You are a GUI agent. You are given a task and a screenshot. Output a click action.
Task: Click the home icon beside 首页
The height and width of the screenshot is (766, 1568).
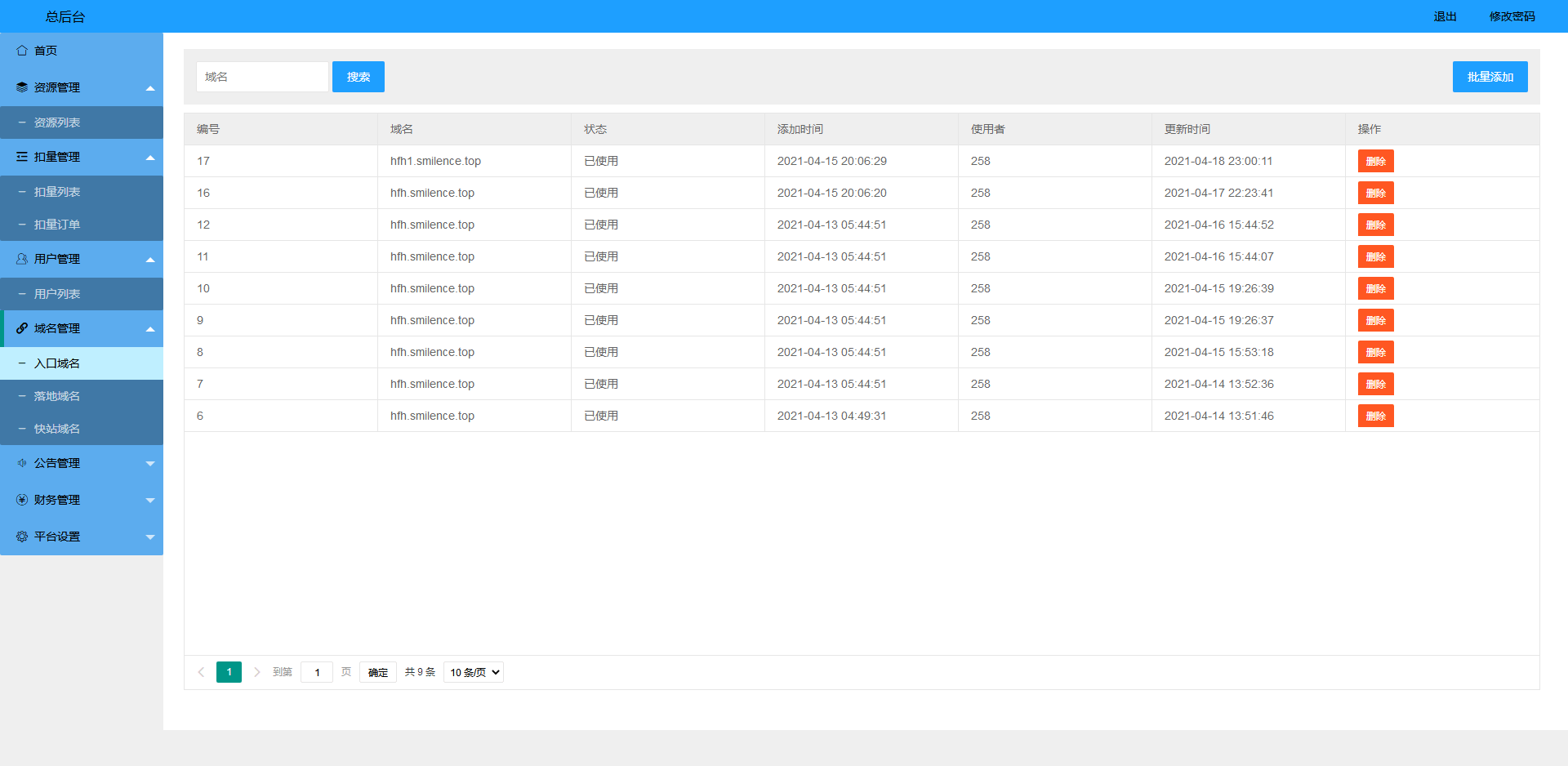[x=22, y=51]
